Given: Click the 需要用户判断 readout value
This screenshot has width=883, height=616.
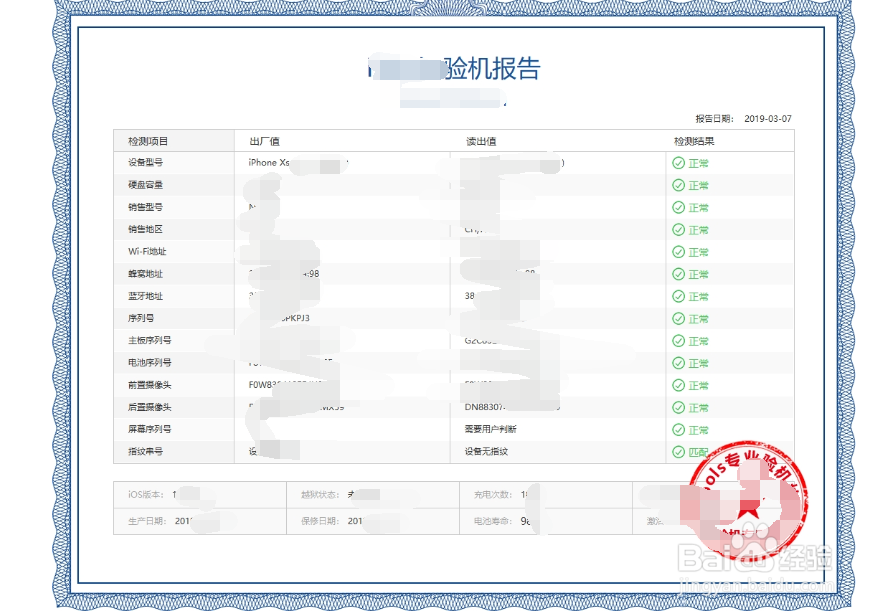Looking at the screenshot, I should point(490,429).
